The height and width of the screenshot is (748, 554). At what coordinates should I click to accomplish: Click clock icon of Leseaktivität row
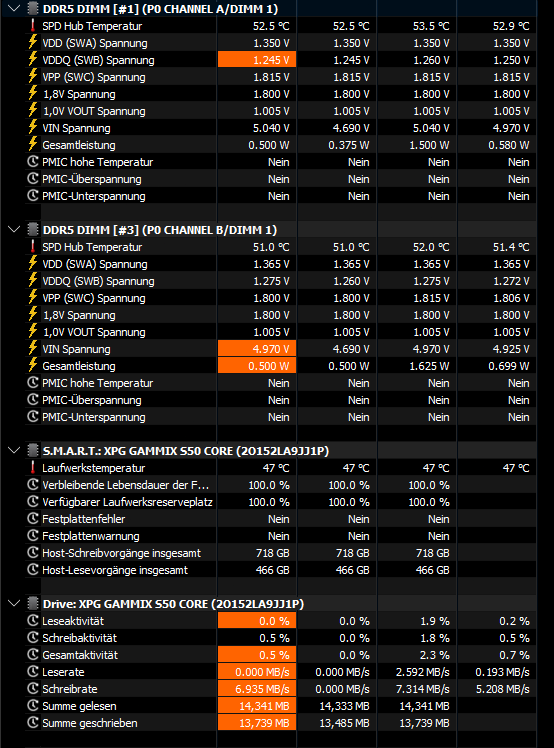tap(32, 620)
